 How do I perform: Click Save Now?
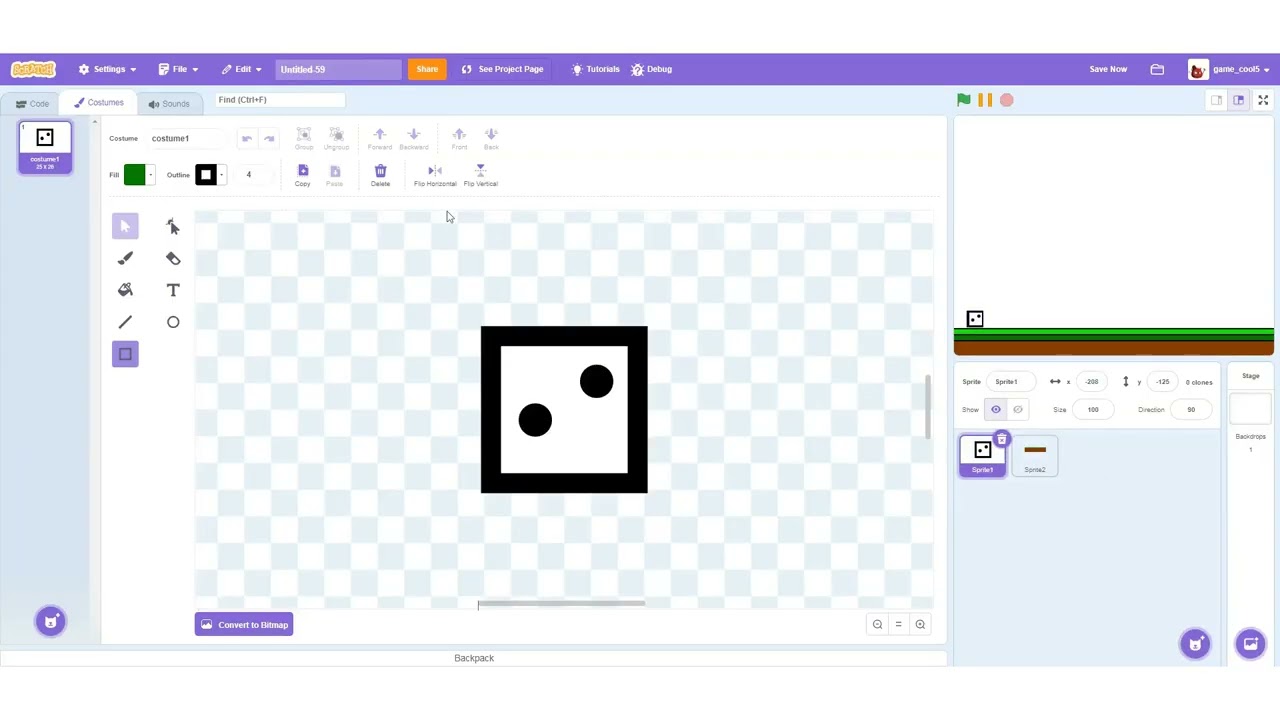click(1108, 69)
